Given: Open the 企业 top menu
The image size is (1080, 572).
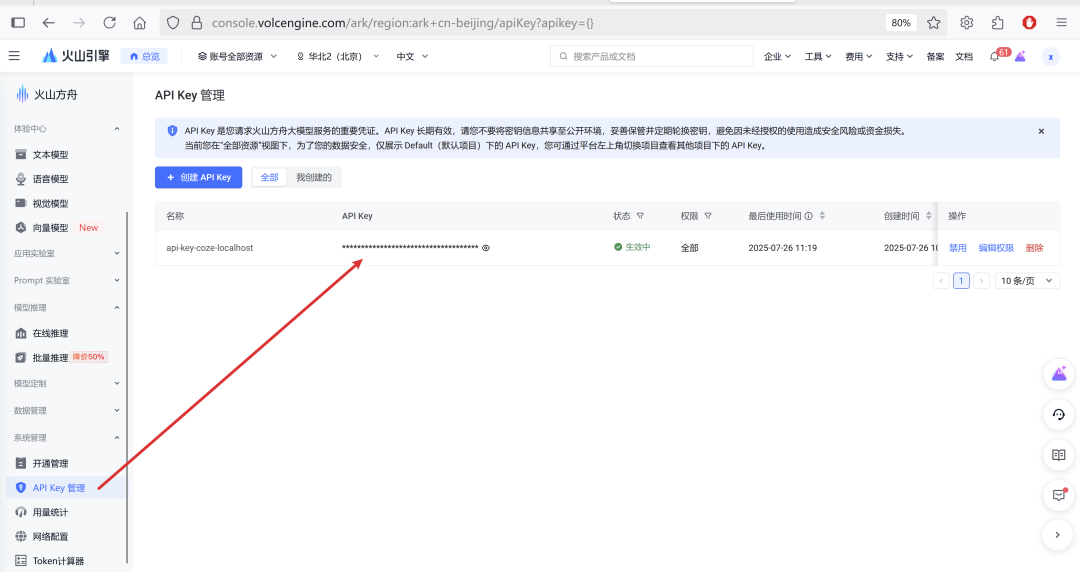Looking at the screenshot, I should (x=777, y=57).
